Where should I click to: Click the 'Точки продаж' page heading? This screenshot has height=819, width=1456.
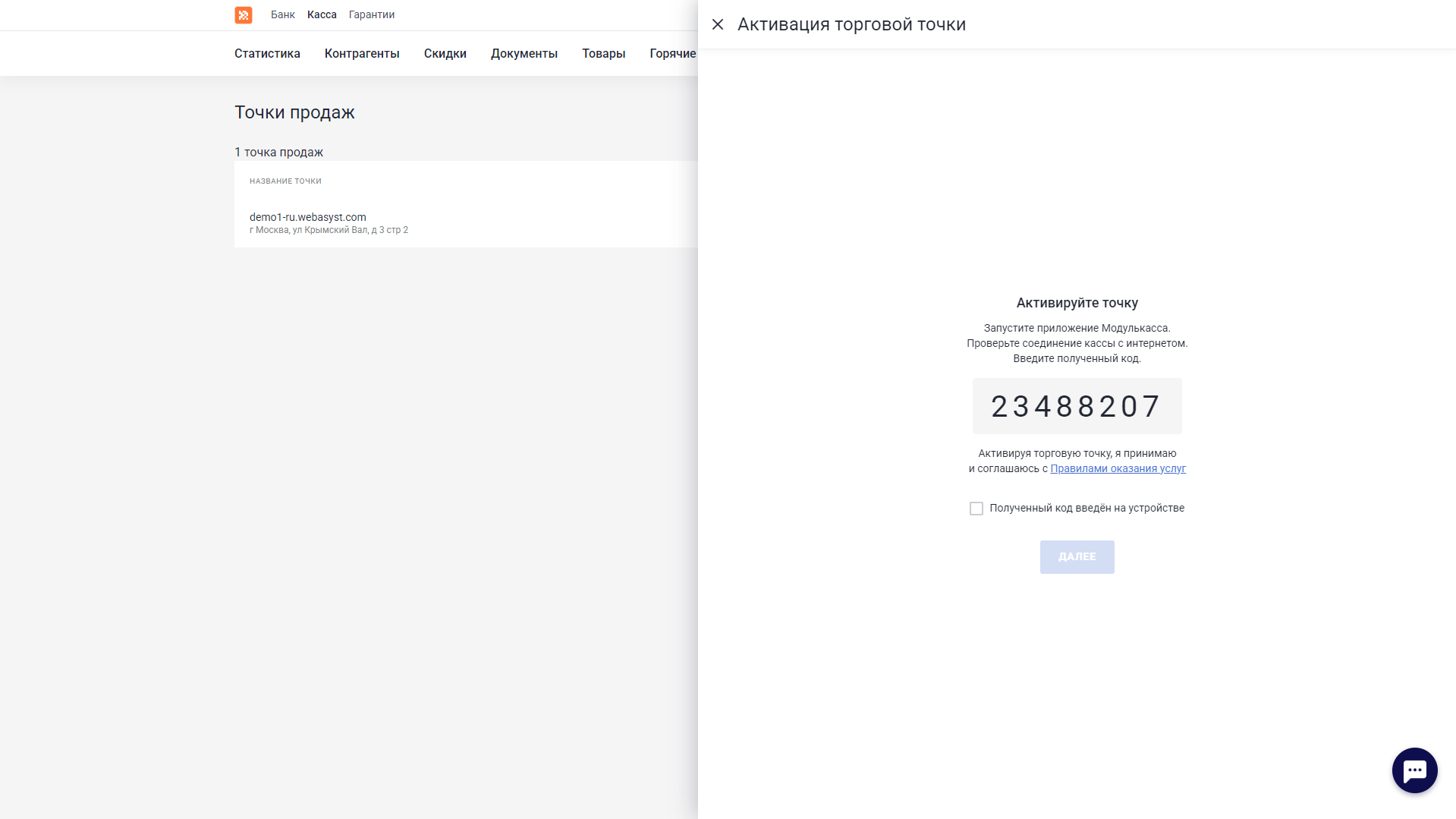(294, 112)
